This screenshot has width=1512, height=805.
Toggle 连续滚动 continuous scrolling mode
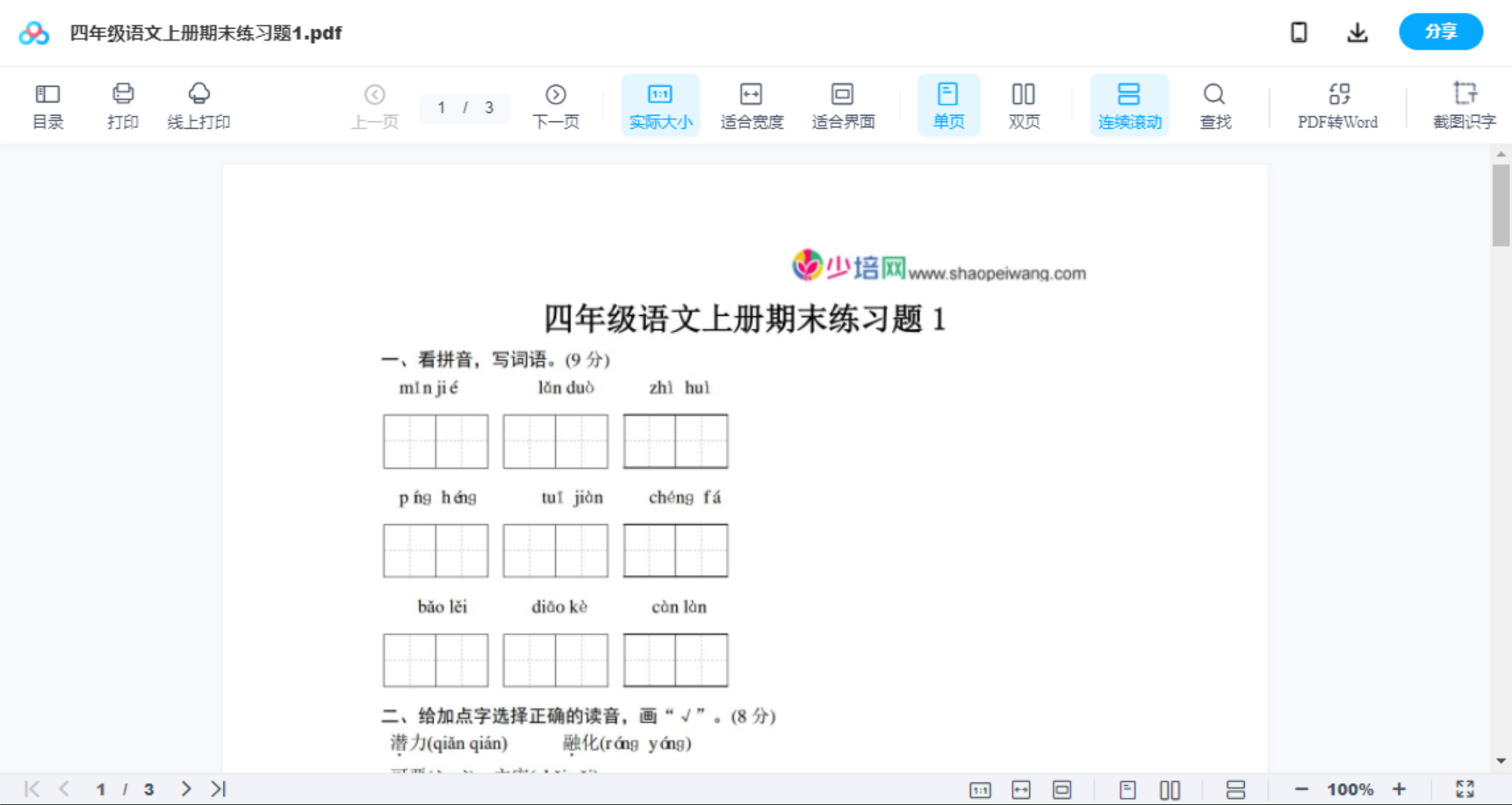point(1129,104)
